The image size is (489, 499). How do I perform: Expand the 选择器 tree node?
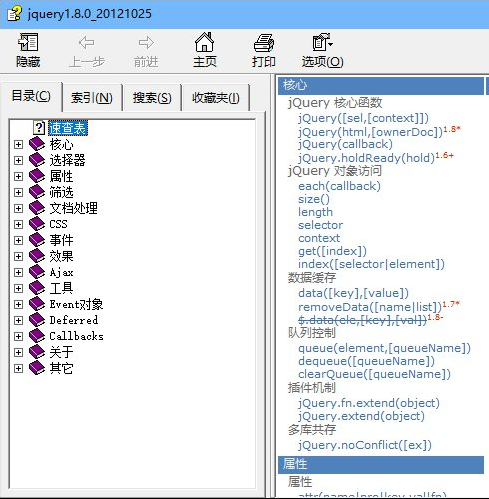[18, 160]
